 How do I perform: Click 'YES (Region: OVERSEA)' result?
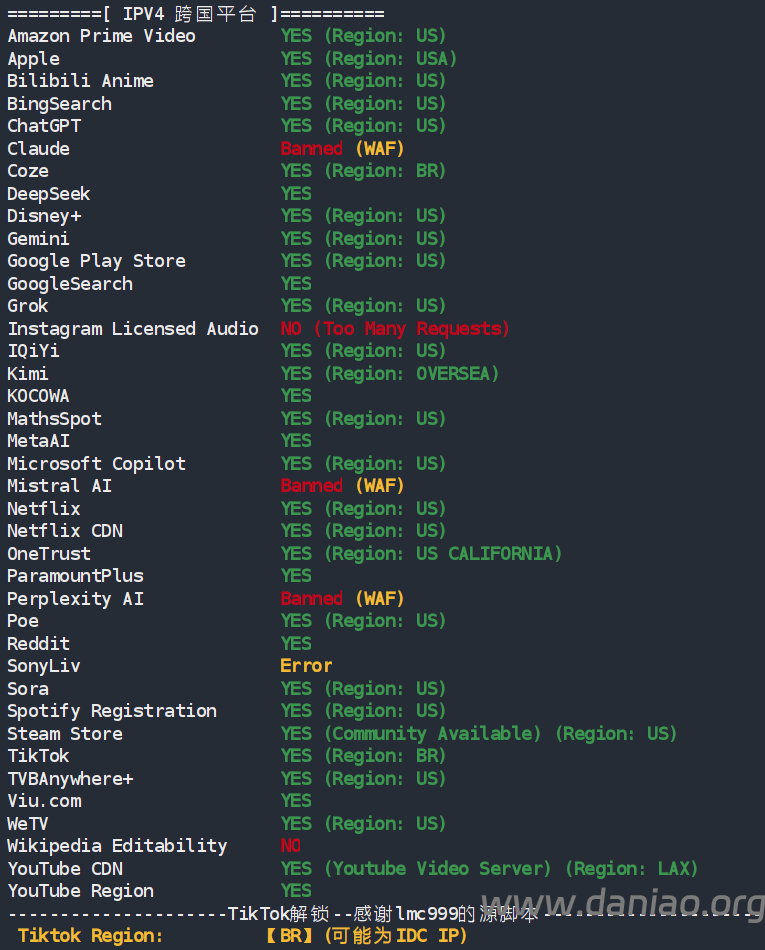tap(390, 374)
